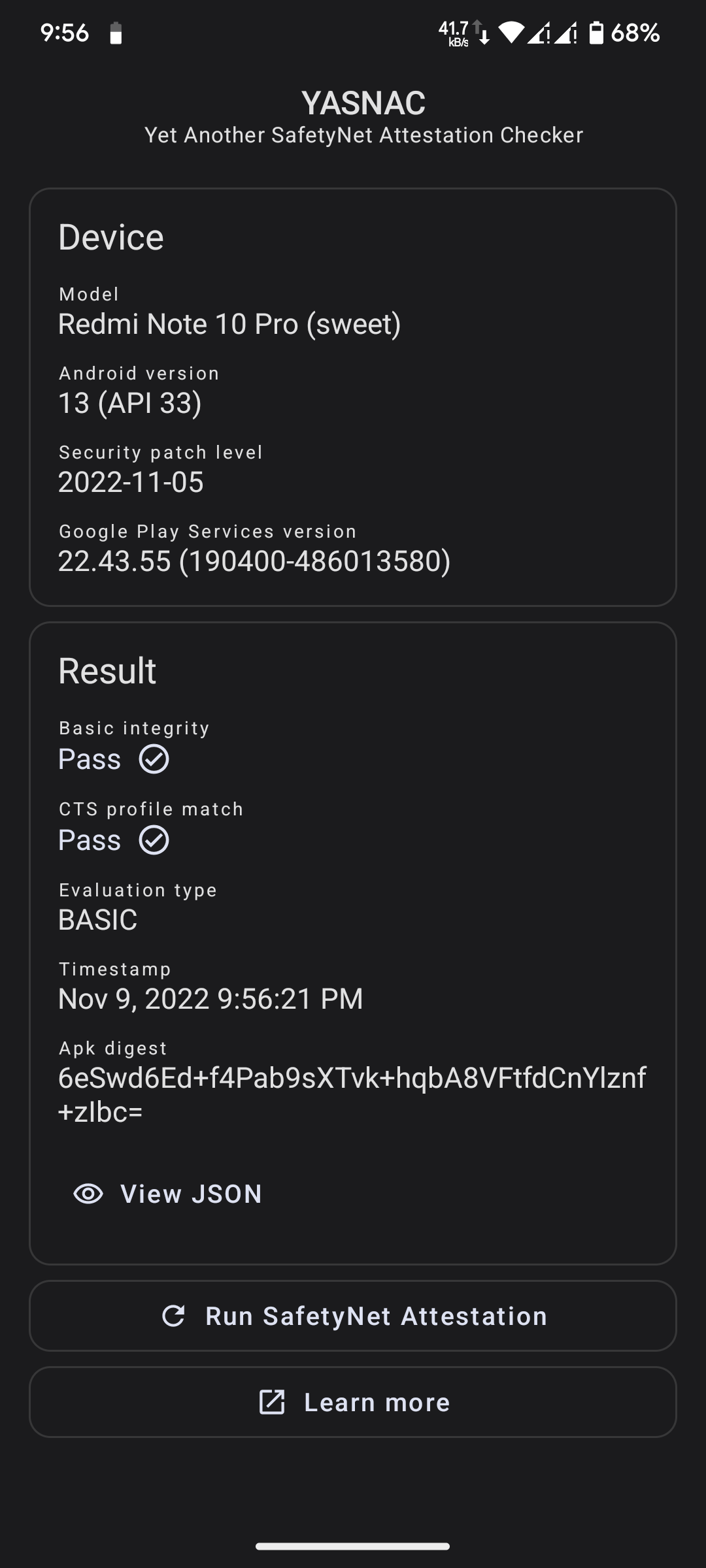Tap the refresh icon on Run SafetyNet Attestation
The image size is (706, 1568).
pos(173,1316)
